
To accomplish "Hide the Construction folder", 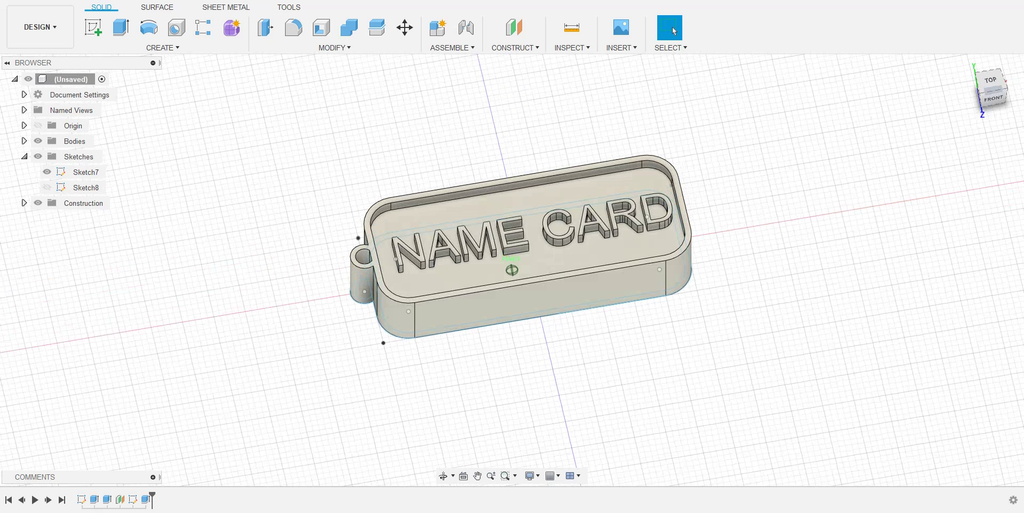I will [x=38, y=203].
